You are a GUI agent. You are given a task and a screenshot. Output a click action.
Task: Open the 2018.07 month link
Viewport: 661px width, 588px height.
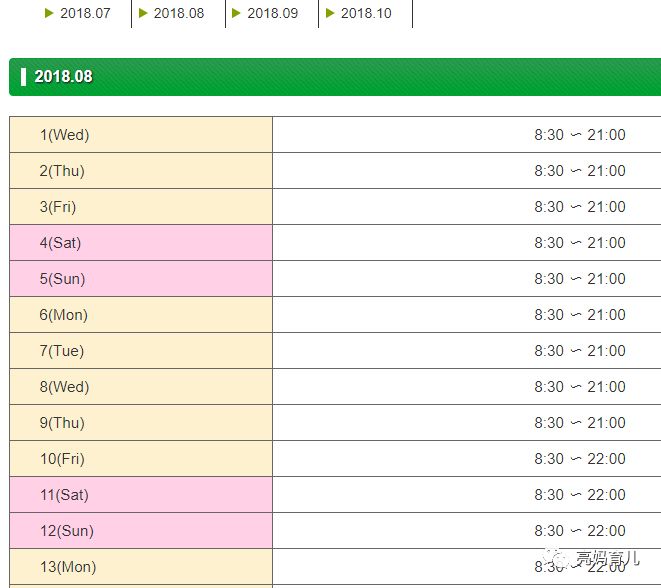click(x=85, y=13)
